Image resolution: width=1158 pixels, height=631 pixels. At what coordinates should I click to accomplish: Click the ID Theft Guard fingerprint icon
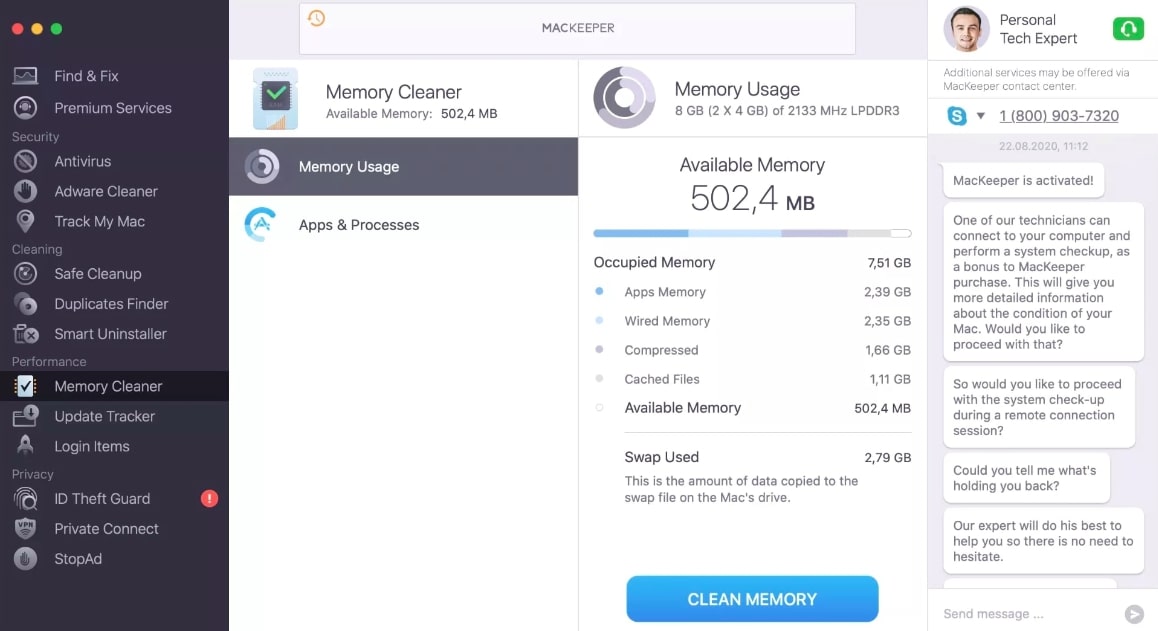(25, 499)
